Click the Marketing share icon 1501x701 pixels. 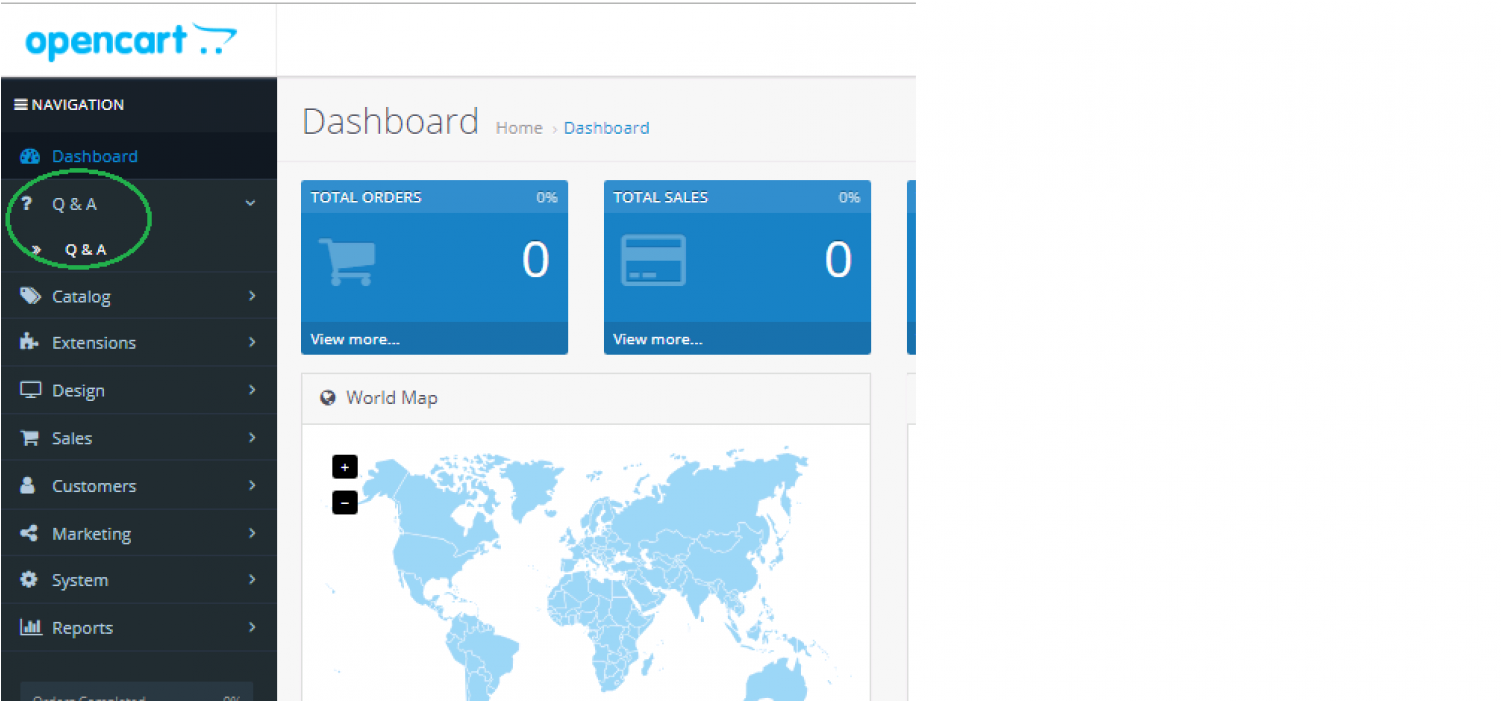[29, 533]
